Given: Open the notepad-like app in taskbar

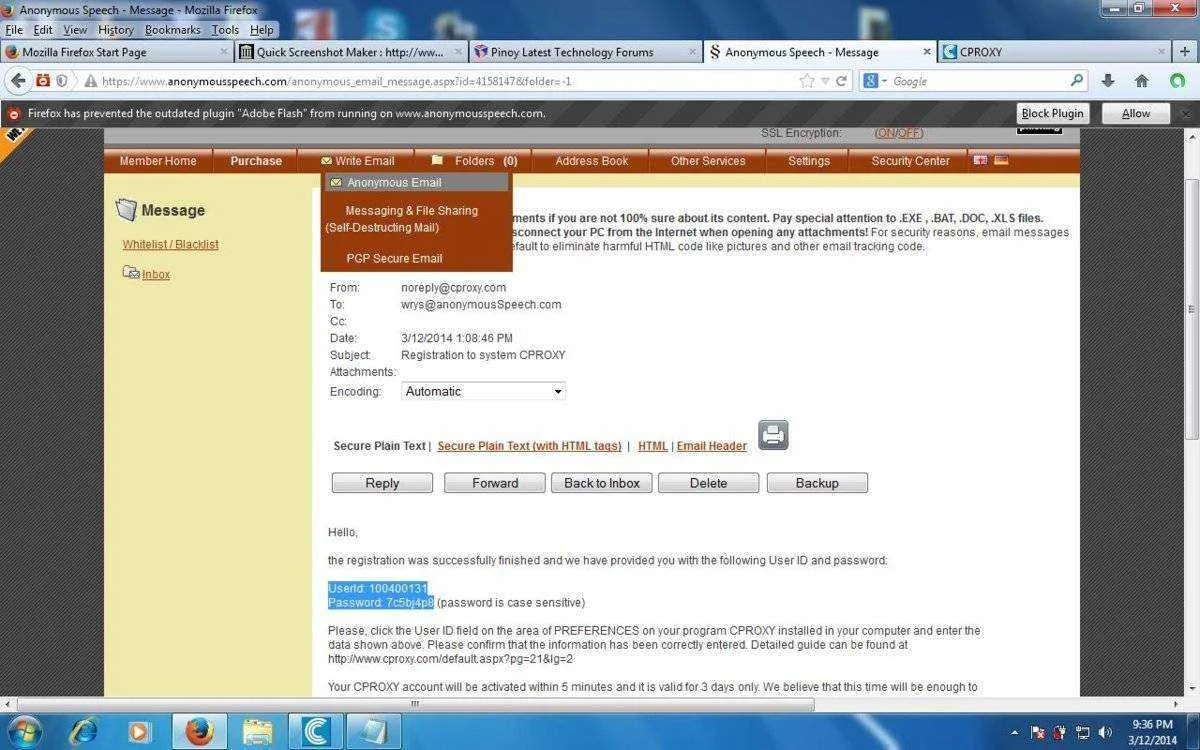Looking at the screenshot, I should tap(374, 732).
